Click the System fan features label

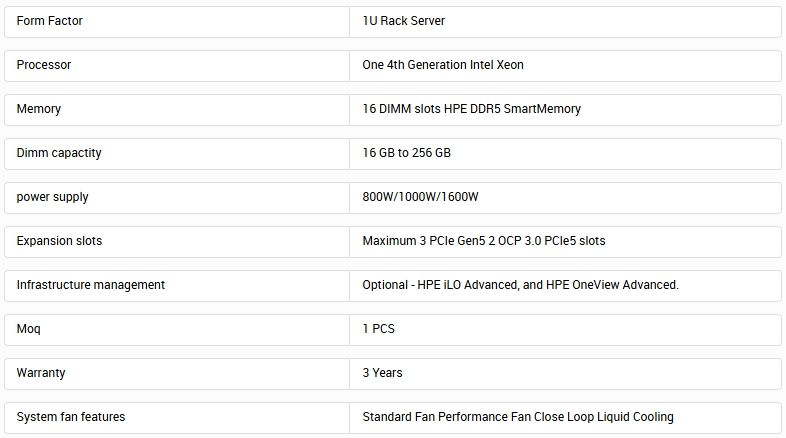click(71, 417)
